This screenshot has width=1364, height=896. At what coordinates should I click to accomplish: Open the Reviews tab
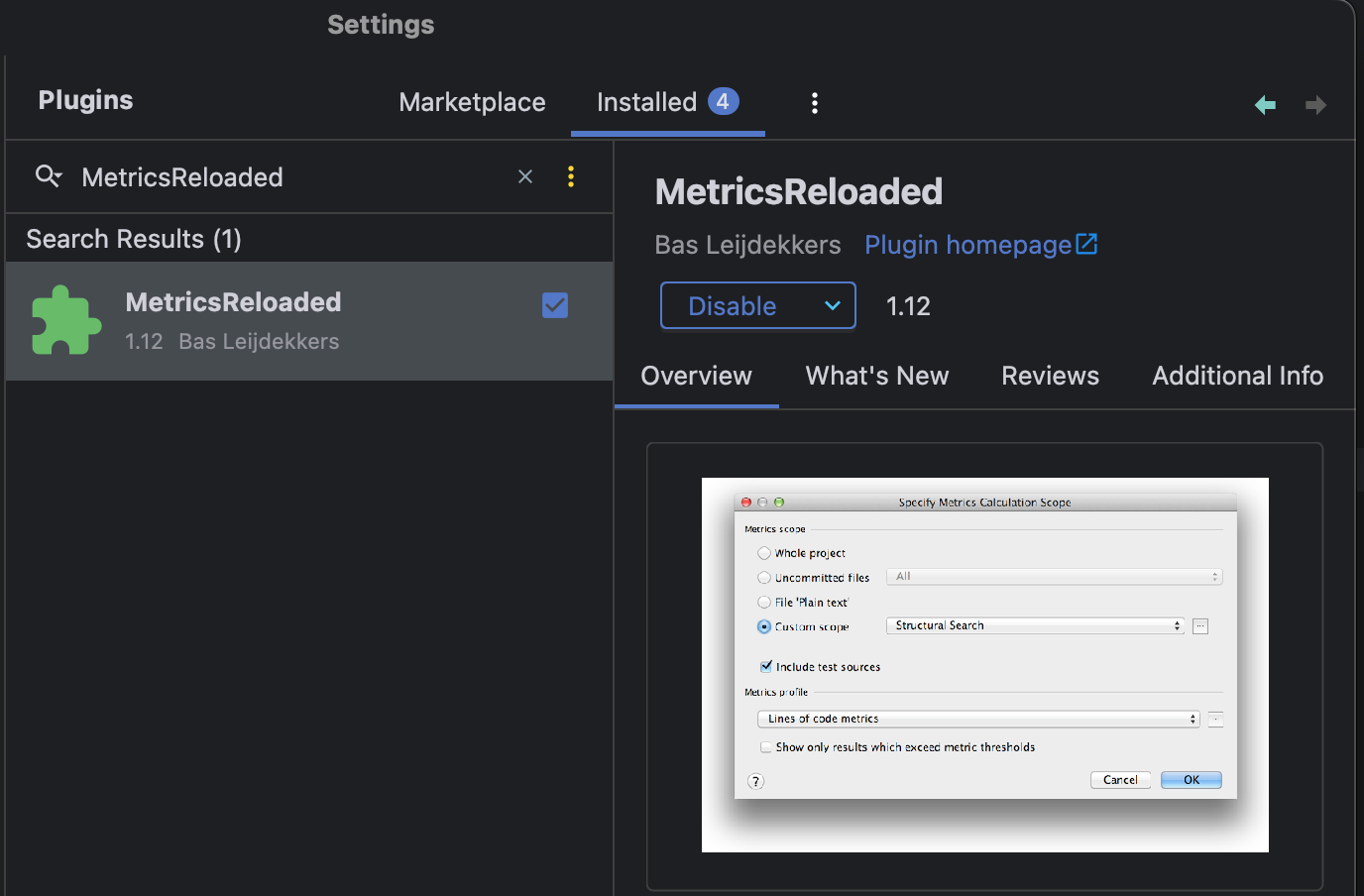coord(1051,376)
